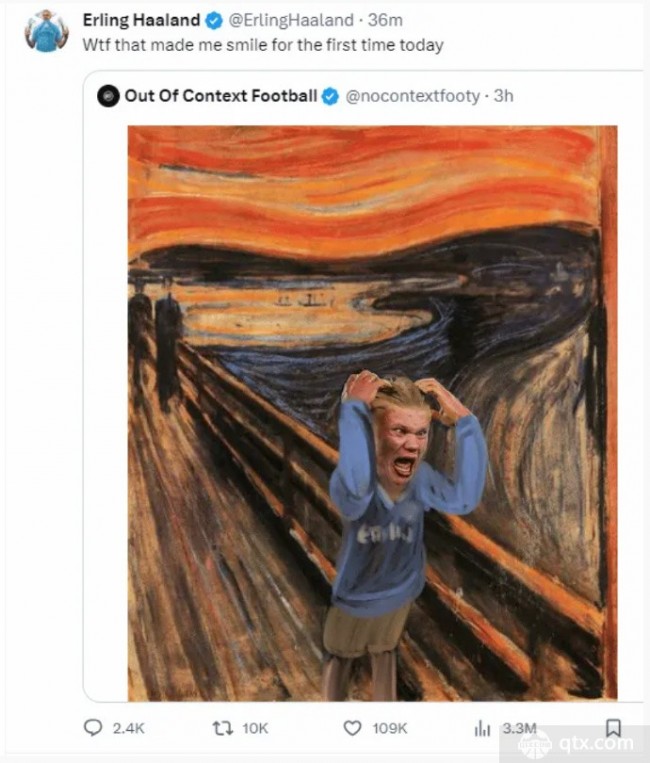This screenshot has width=650, height=763.
Task: Open Out Of Context Football profile name
Action: [221, 96]
